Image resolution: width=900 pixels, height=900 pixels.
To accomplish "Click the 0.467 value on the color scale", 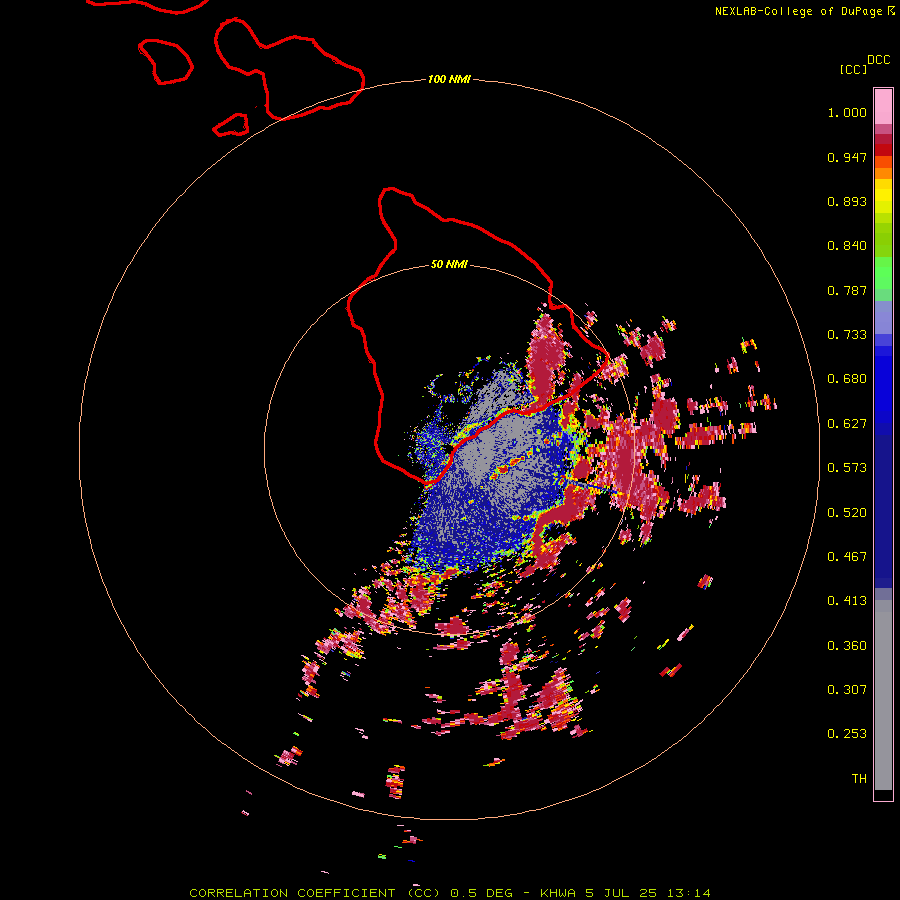I will [x=847, y=557].
